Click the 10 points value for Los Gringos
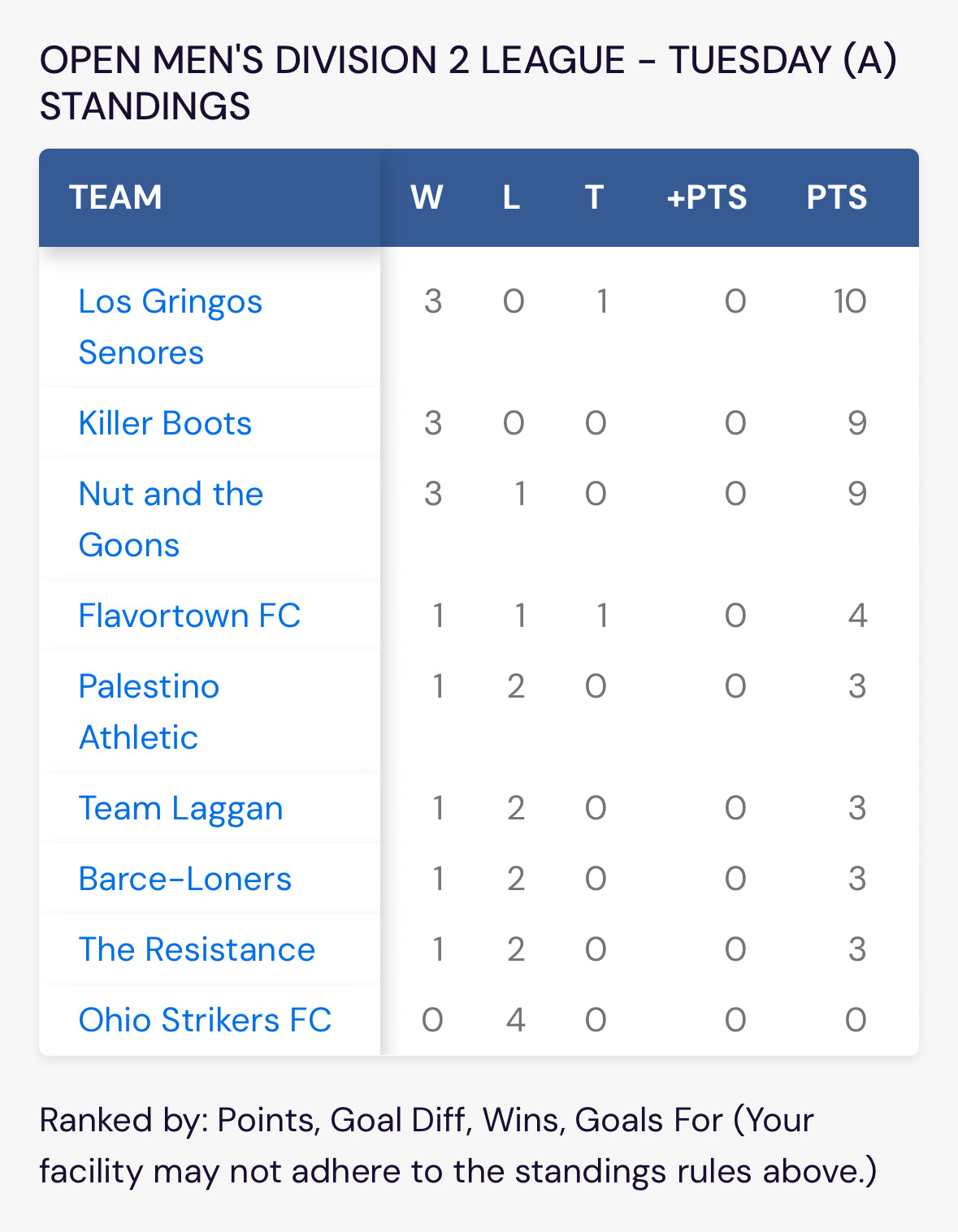Image resolution: width=958 pixels, height=1232 pixels. coord(850,301)
